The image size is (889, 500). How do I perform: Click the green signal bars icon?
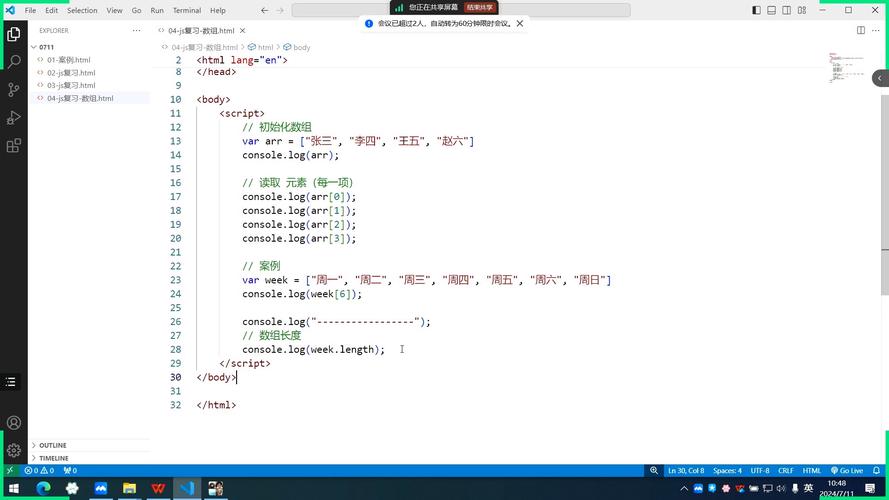pyautogui.click(x=399, y=7)
